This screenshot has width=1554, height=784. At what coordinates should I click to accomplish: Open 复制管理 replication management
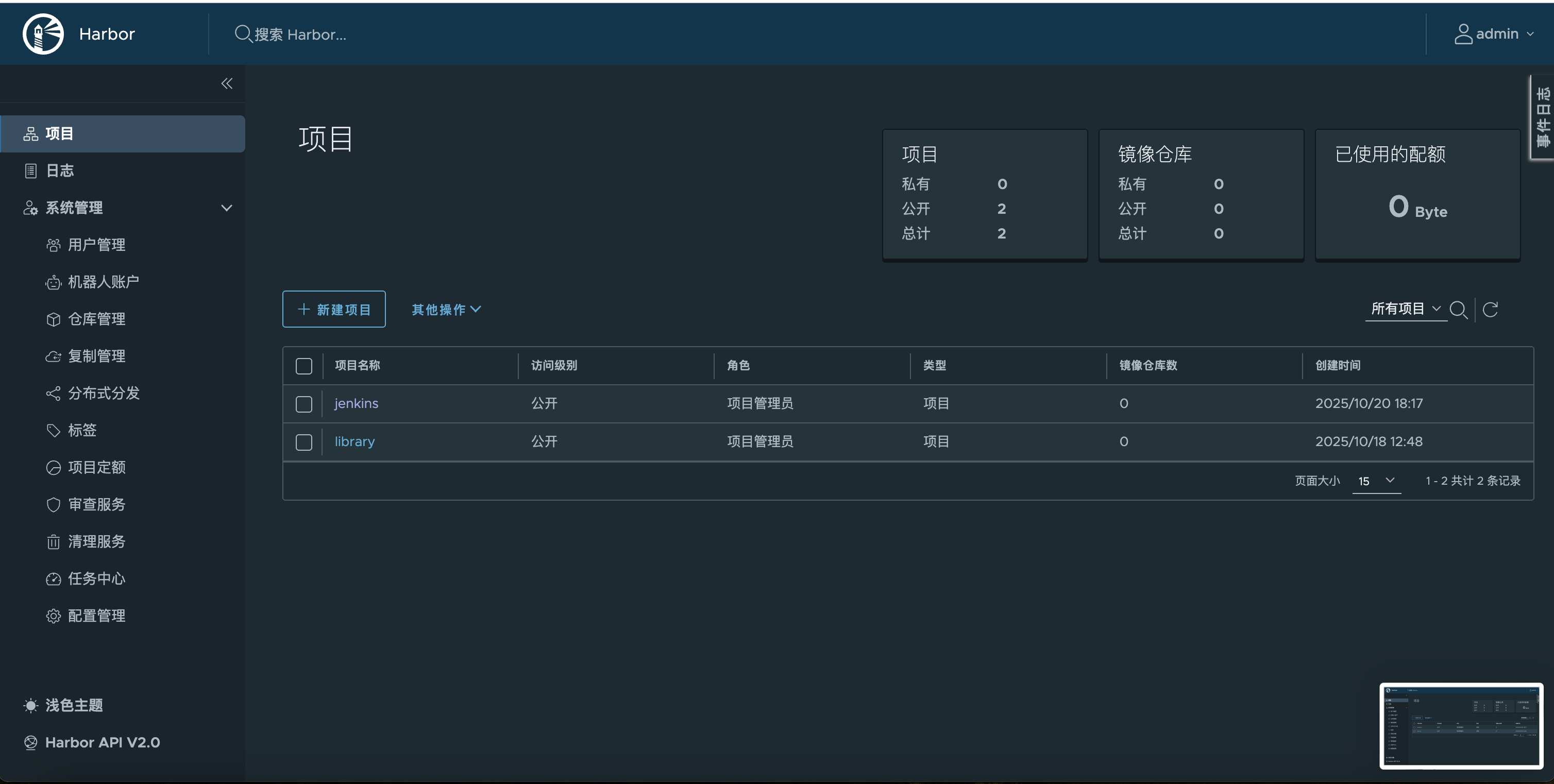(x=96, y=356)
